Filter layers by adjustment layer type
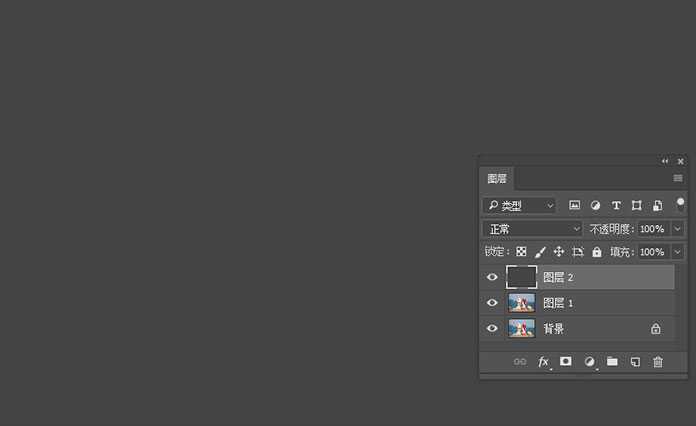 click(x=595, y=205)
